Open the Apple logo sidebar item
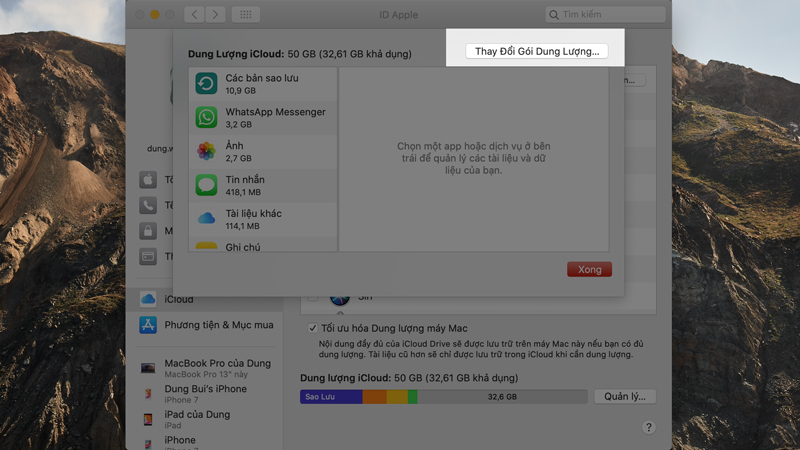Image resolution: width=800 pixels, height=450 pixels. coord(148,180)
